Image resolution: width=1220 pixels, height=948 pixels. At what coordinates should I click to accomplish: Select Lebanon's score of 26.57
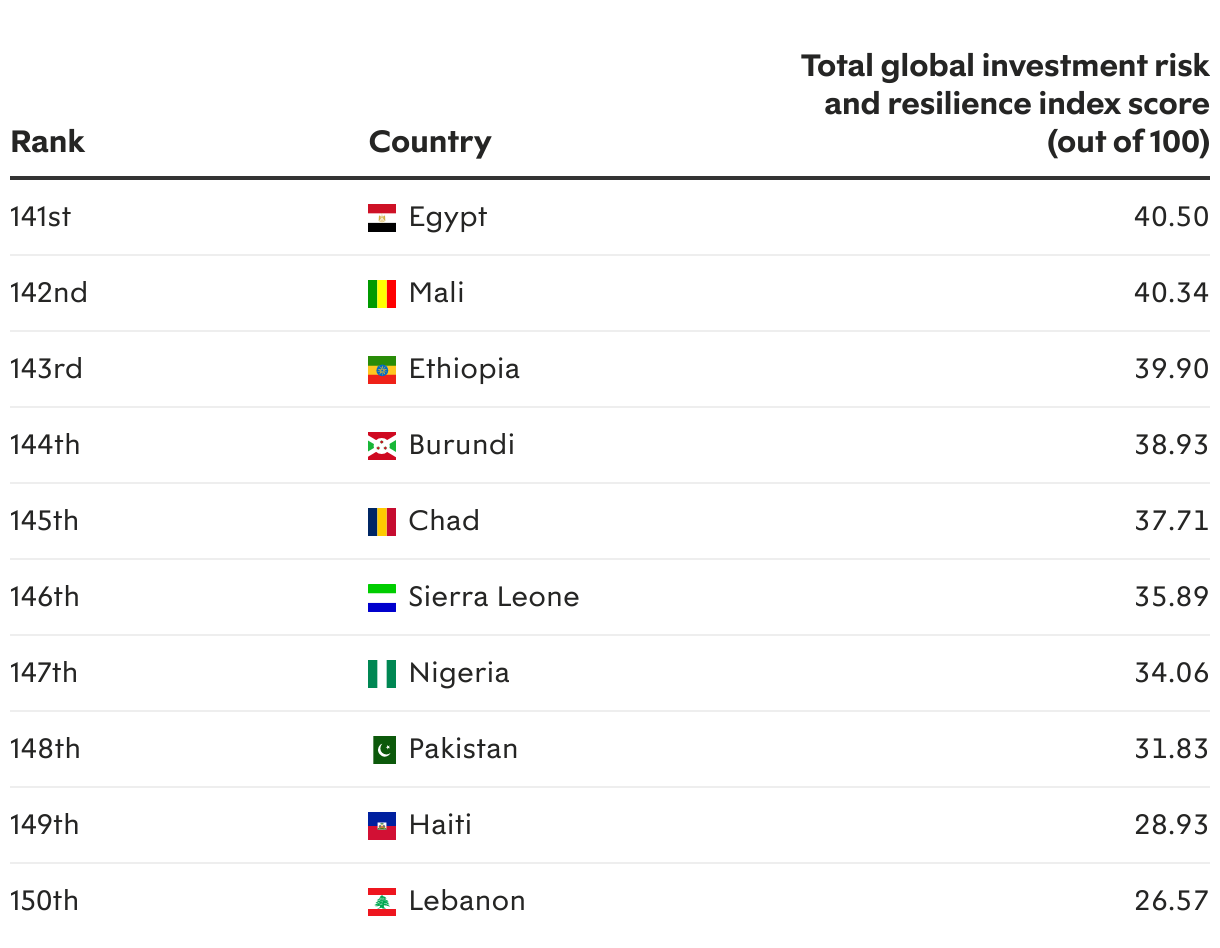pos(1171,901)
